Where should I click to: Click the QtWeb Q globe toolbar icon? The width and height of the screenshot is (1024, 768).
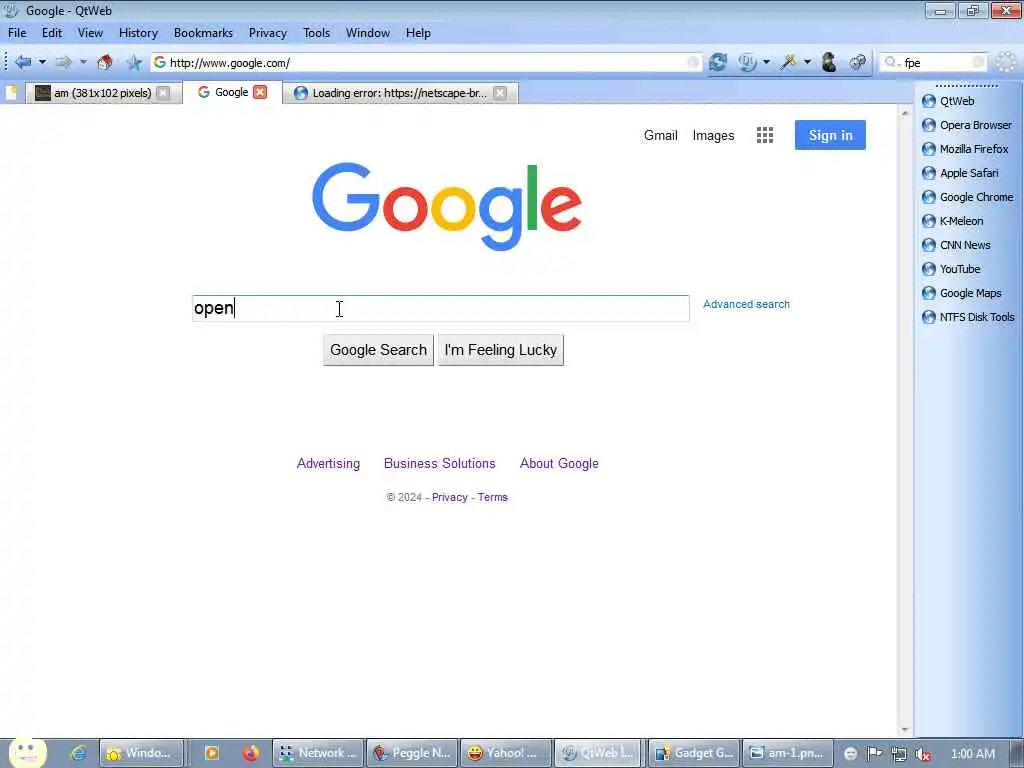click(747, 63)
